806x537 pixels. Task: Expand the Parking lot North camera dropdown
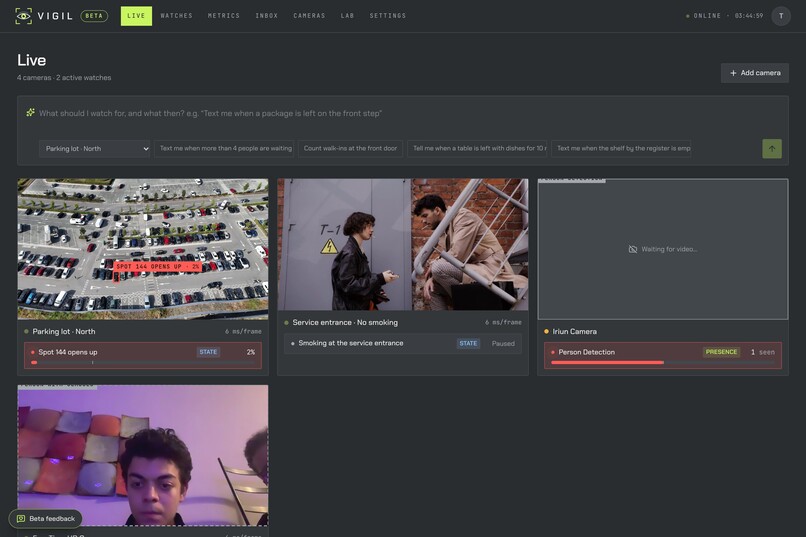(x=95, y=149)
